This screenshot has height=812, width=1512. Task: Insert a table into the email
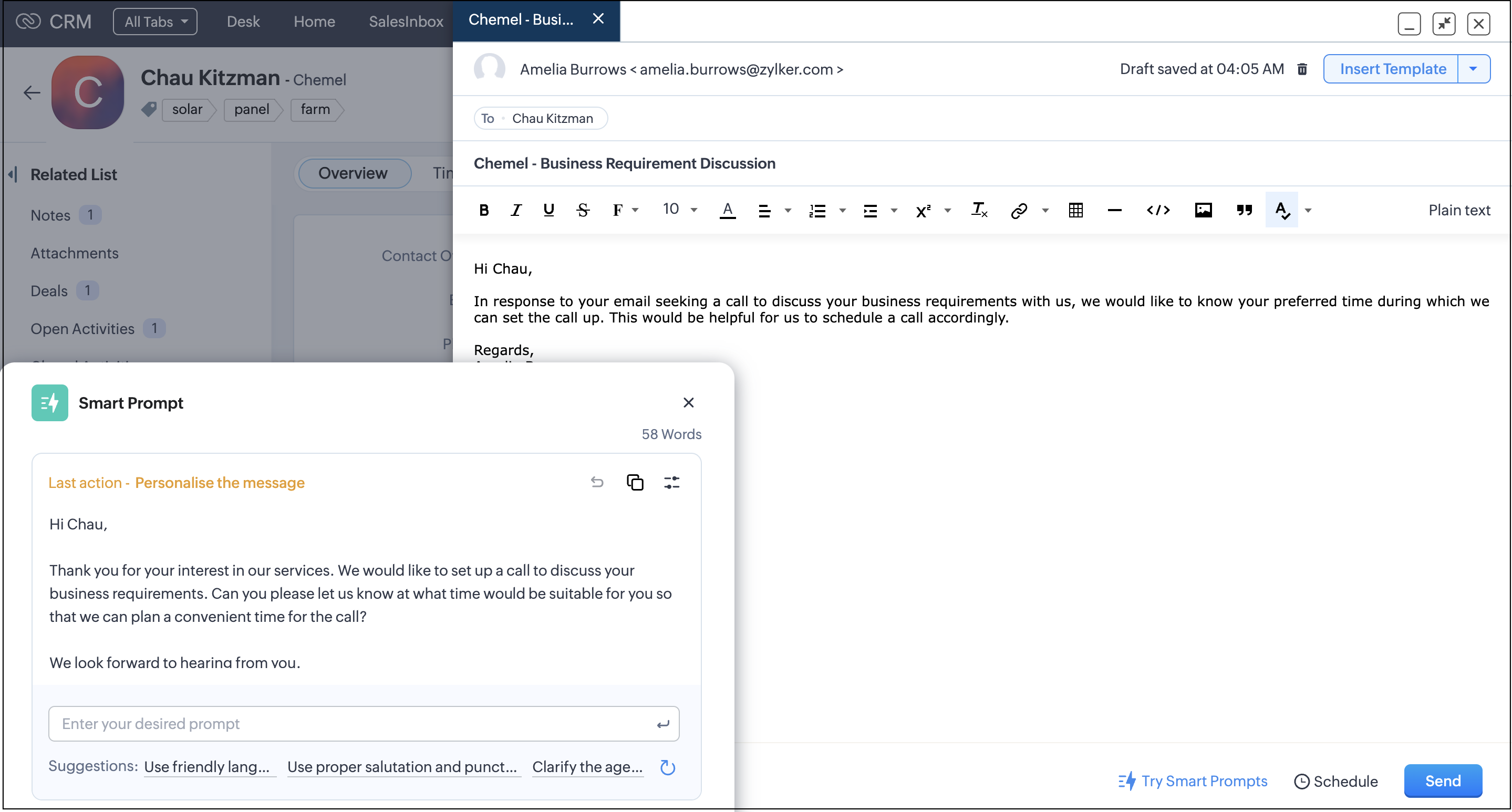tap(1075, 210)
